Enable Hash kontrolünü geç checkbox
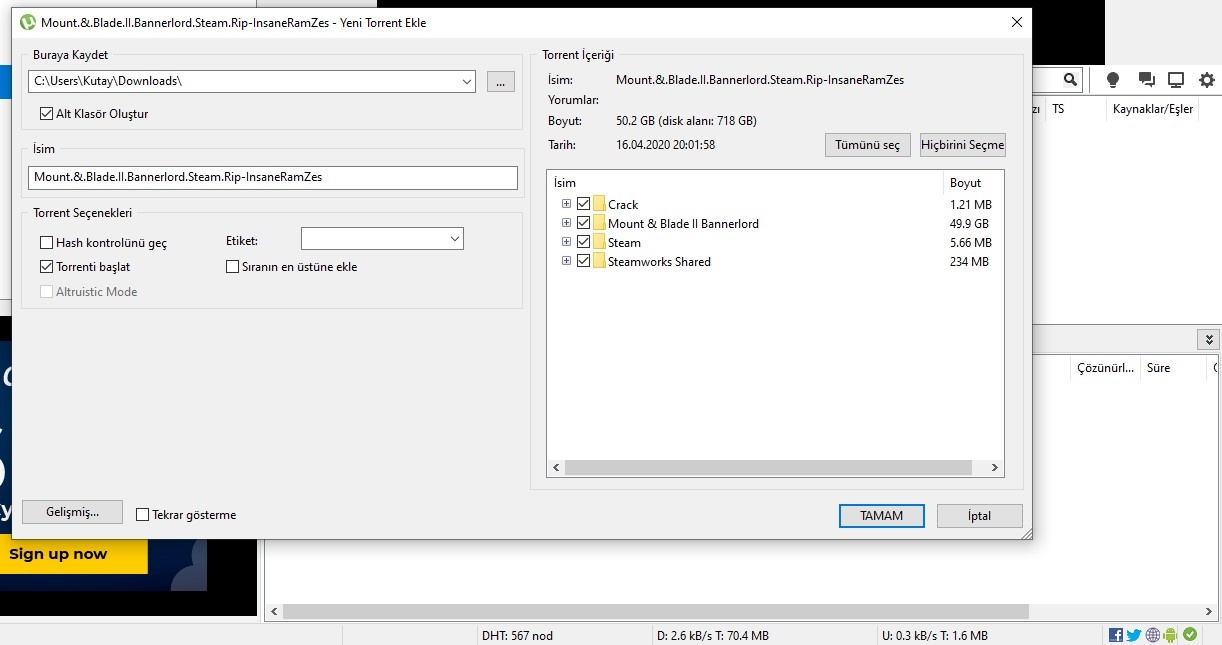This screenshot has height=645, width=1222. point(46,243)
